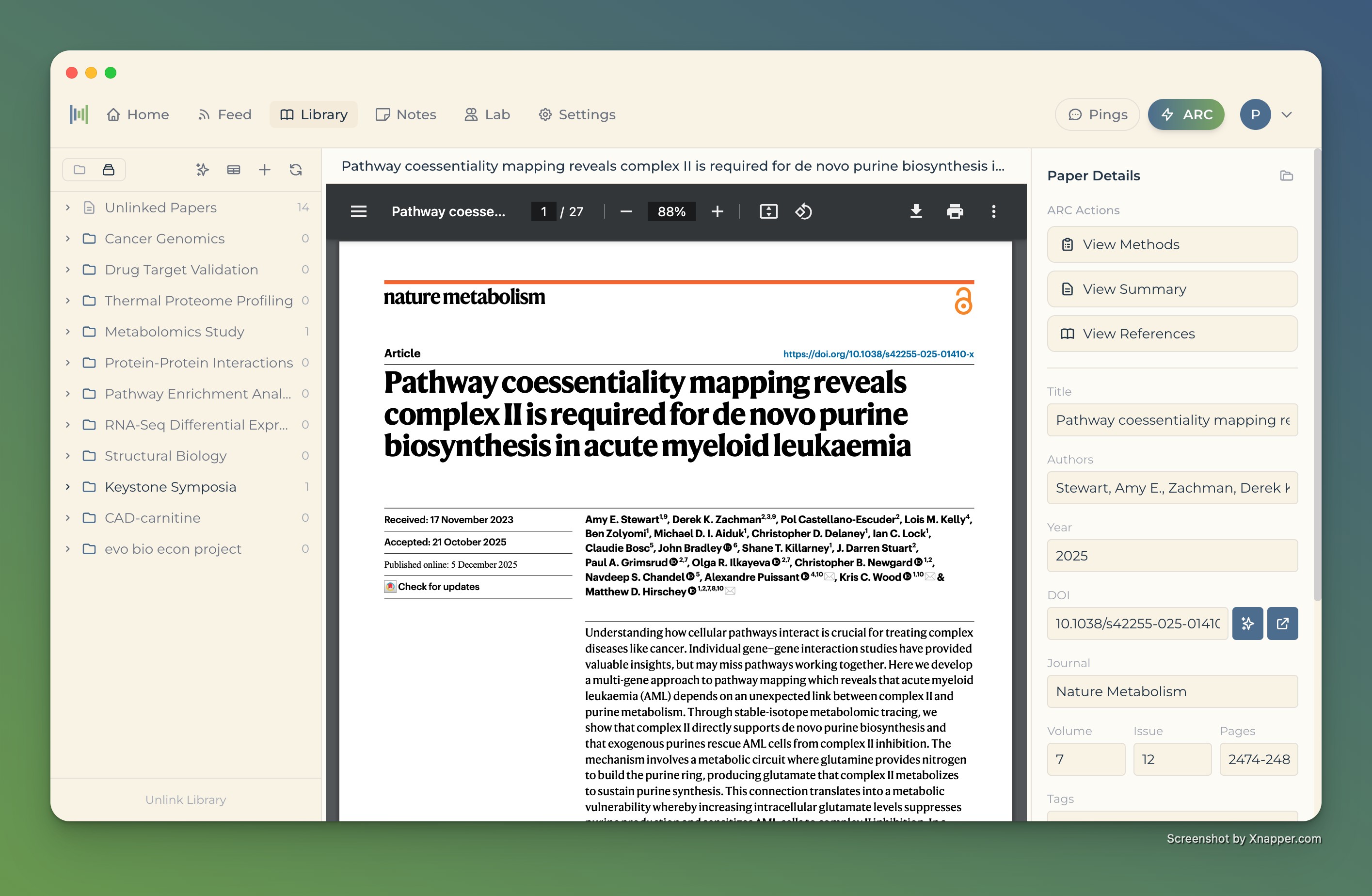Screen dimensions: 1372x896
Task: Expand the Keystone Symposia folder
Action: (67, 487)
